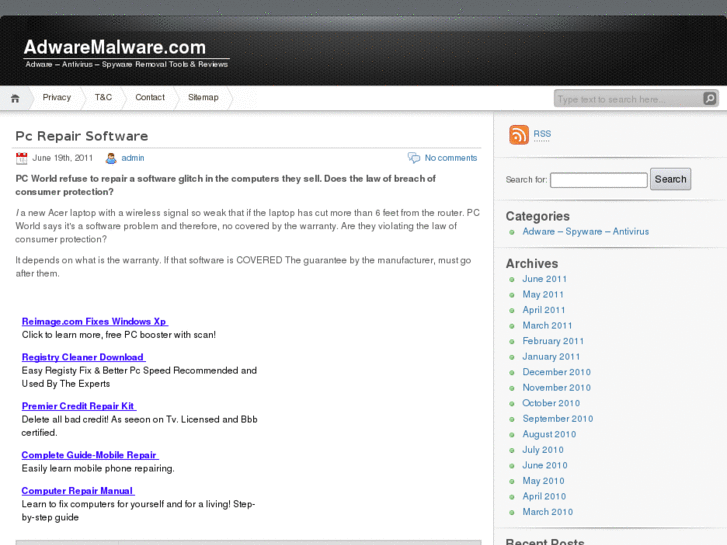The image size is (727, 545).
Task: Click 'Easily learn mobile phone repairing.' text
Action: pos(98,468)
